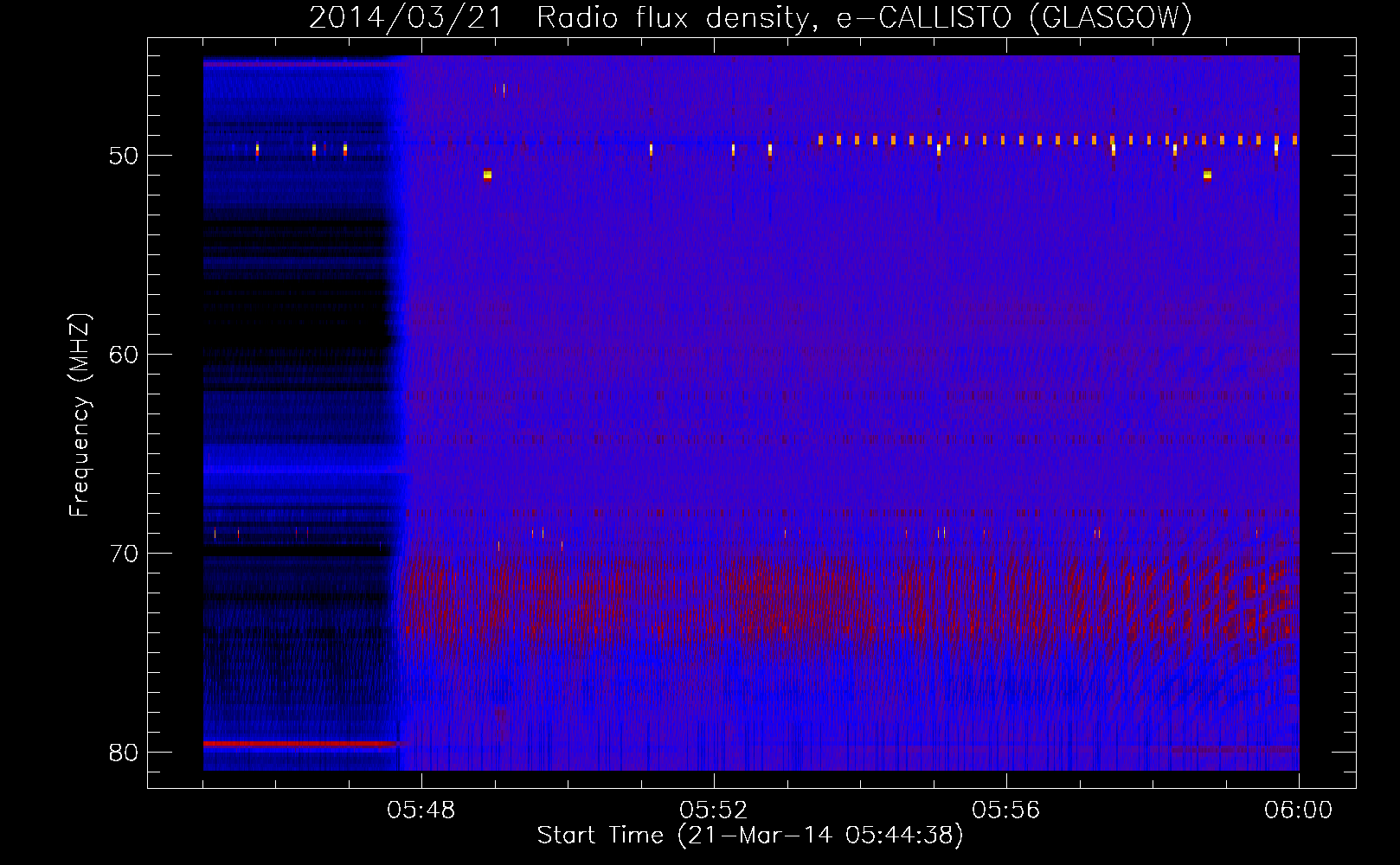
Task: Select the 05:48 time tick label
Action: click(x=421, y=811)
